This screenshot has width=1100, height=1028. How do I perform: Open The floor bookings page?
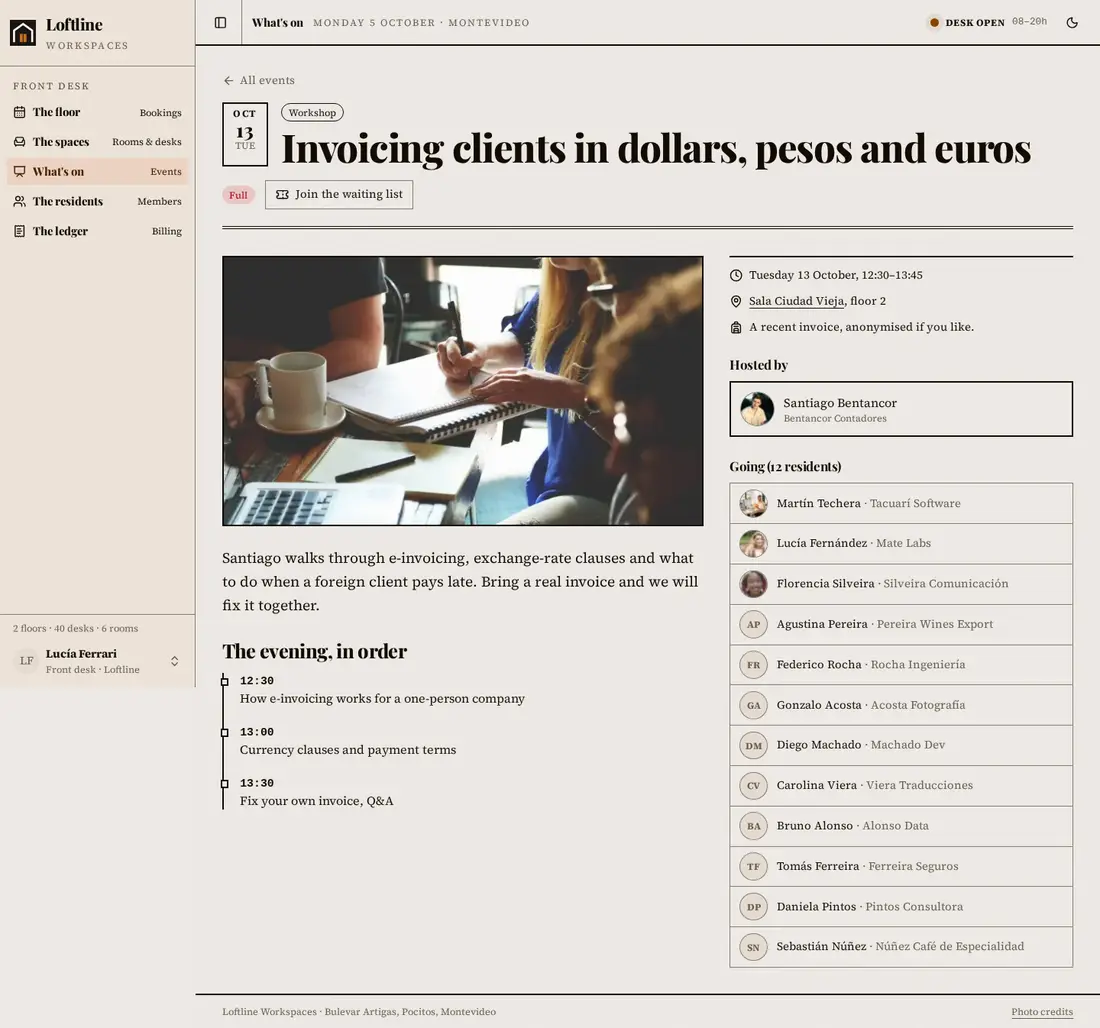[98, 112]
